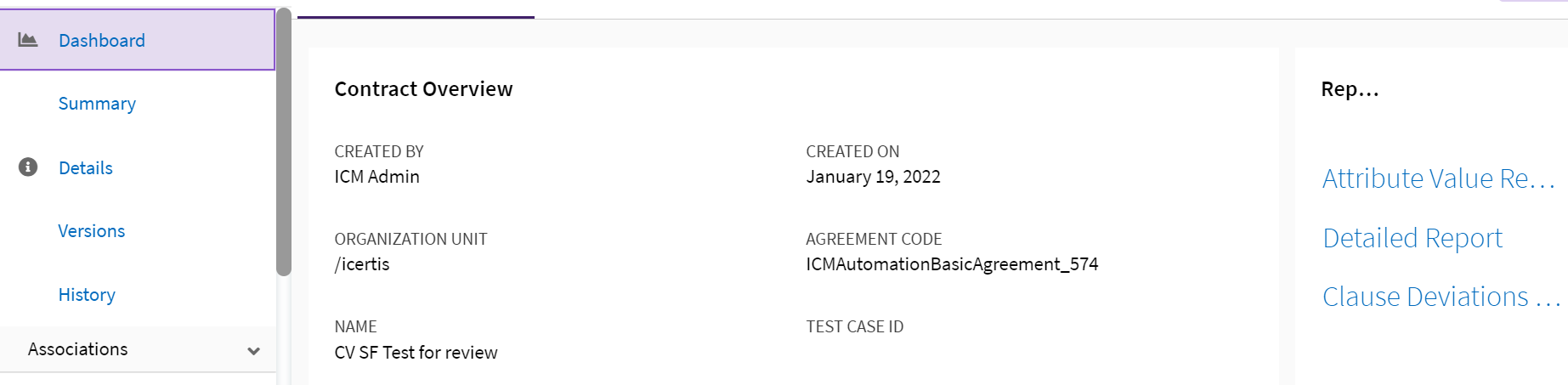
Task: Click the name CV SF Test for review
Action: point(416,353)
